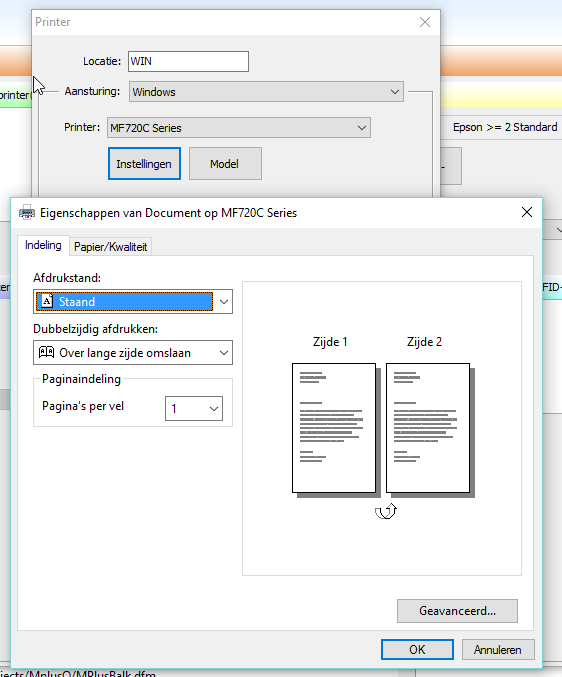
Task: Open the Pagina's per vel dropdown
Action: pyautogui.click(x=194, y=408)
